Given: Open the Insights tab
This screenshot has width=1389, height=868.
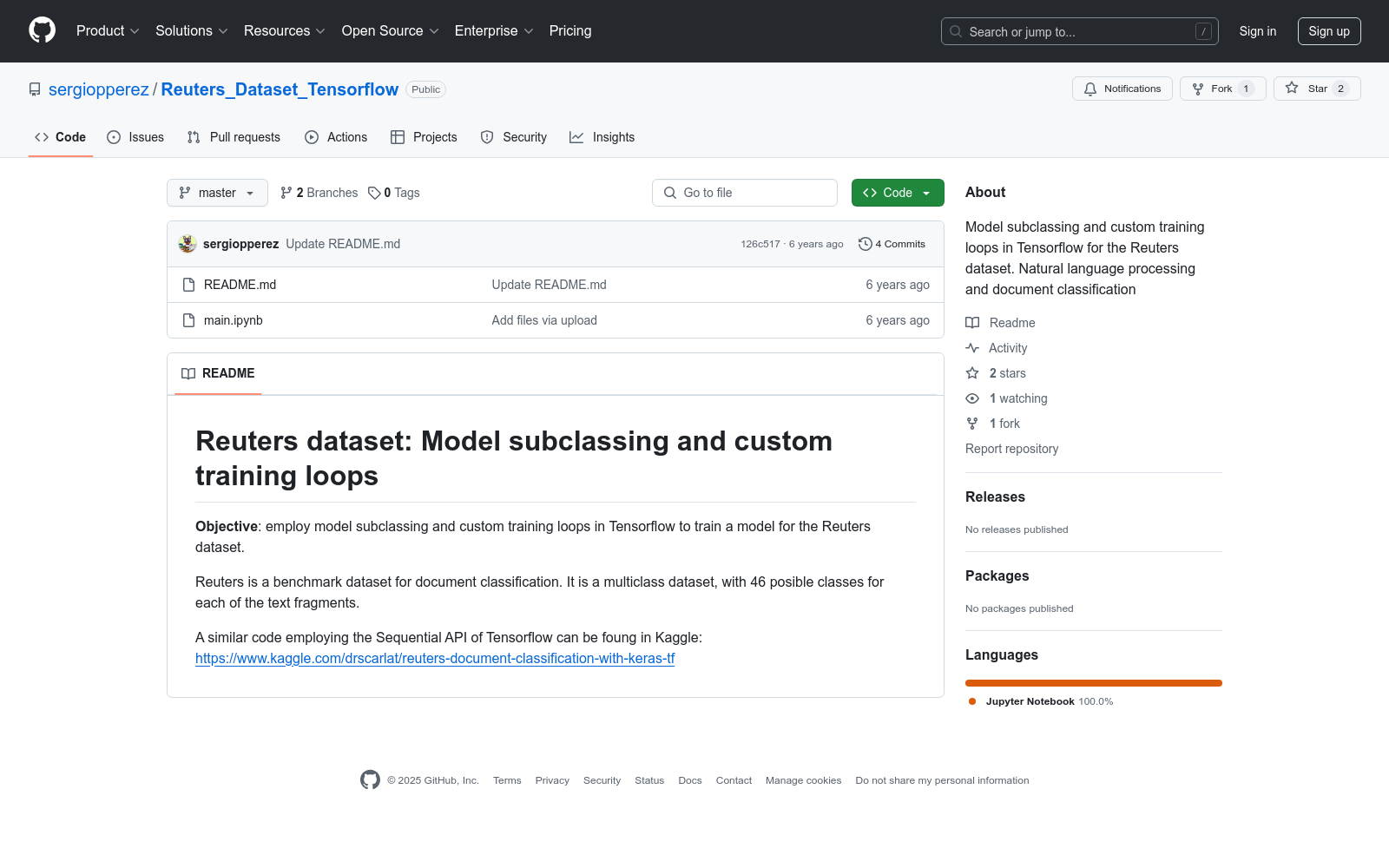Looking at the screenshot, I should coord(602,137).
